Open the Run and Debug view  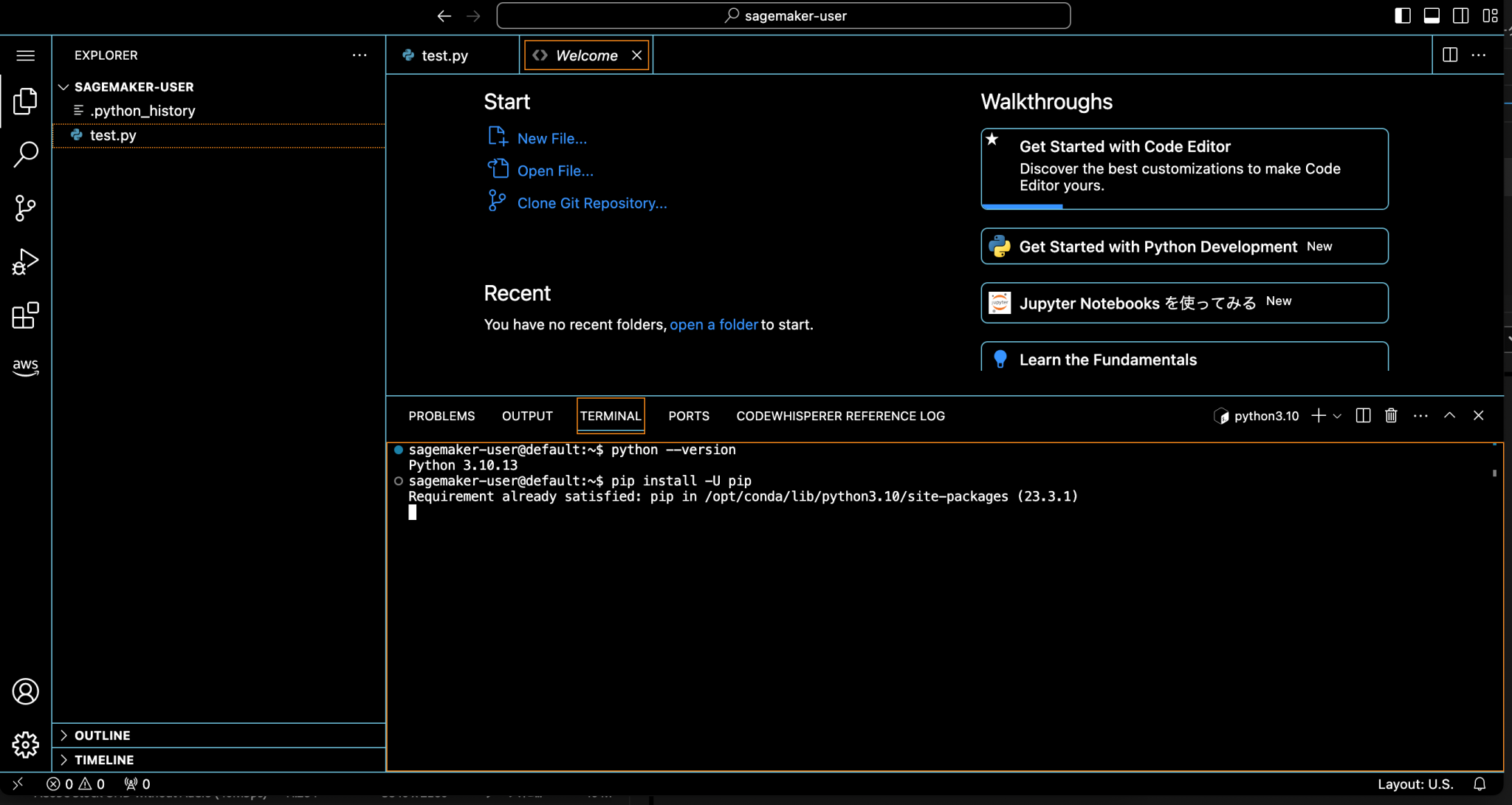coord(26,261)
